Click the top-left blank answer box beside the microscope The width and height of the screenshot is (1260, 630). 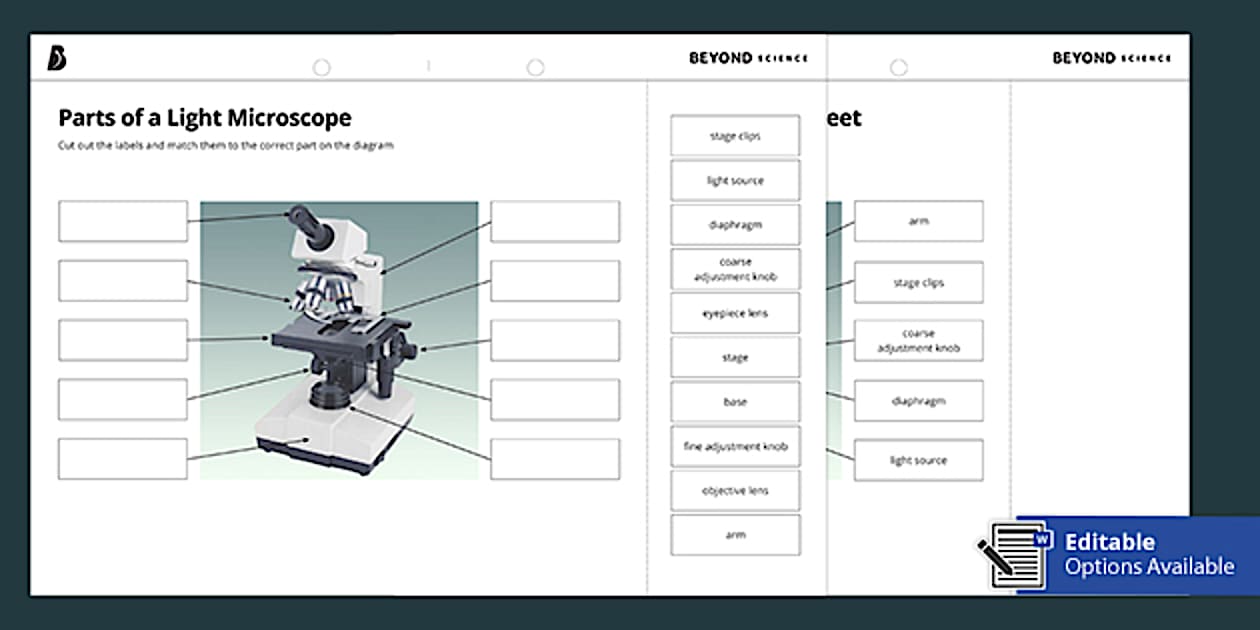pyautogui.click(x=122, y=221)
